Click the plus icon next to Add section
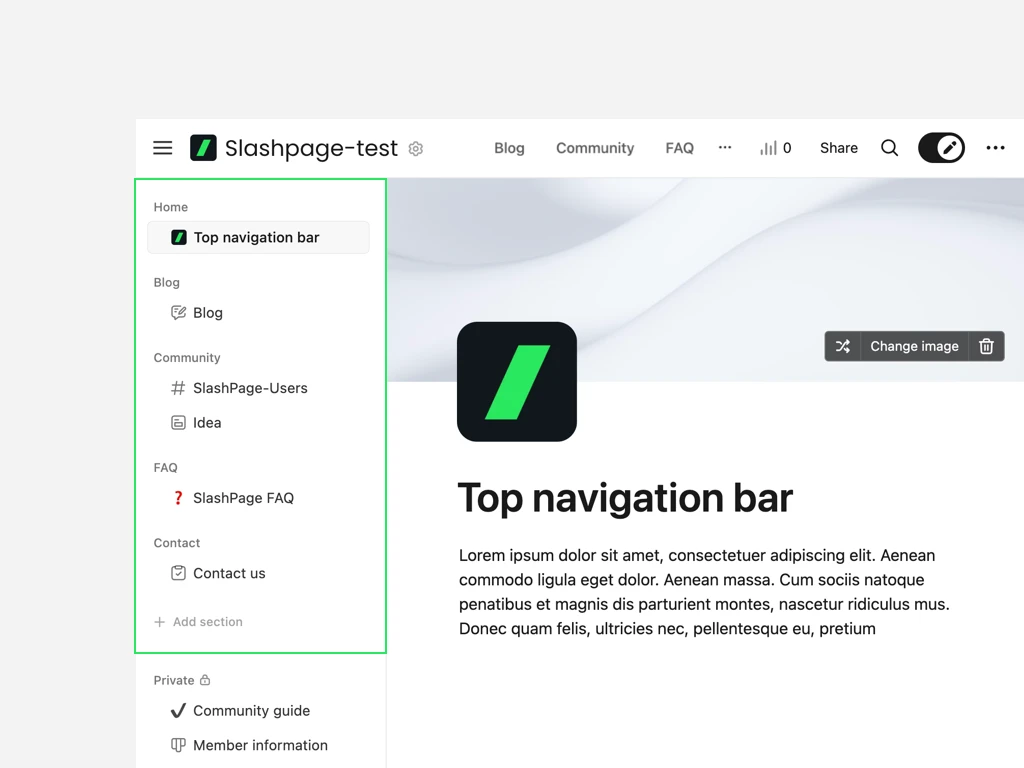 pos(159,622)
